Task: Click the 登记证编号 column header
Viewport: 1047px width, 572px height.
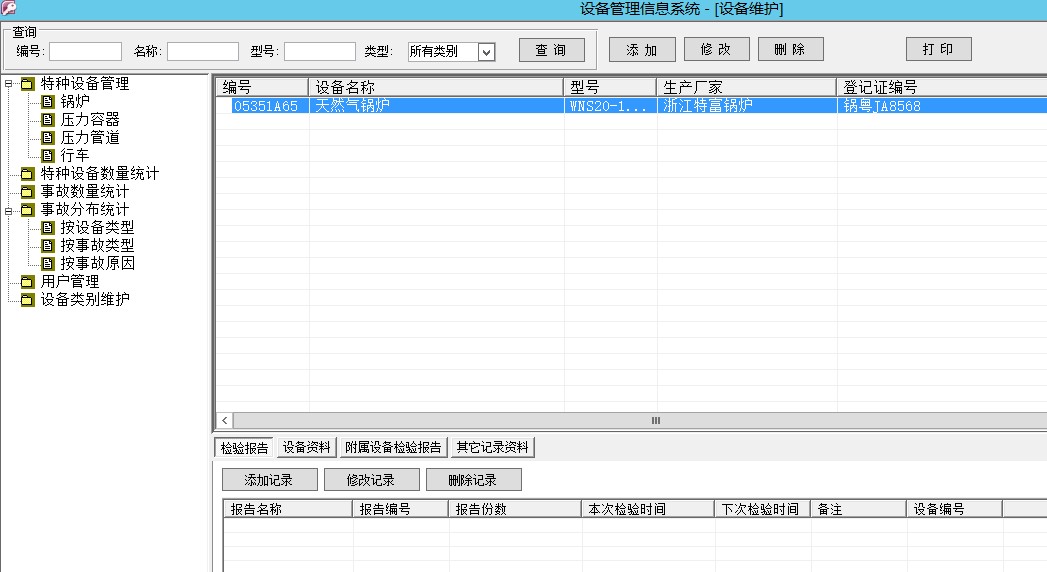Action: (x=942, y=87)
